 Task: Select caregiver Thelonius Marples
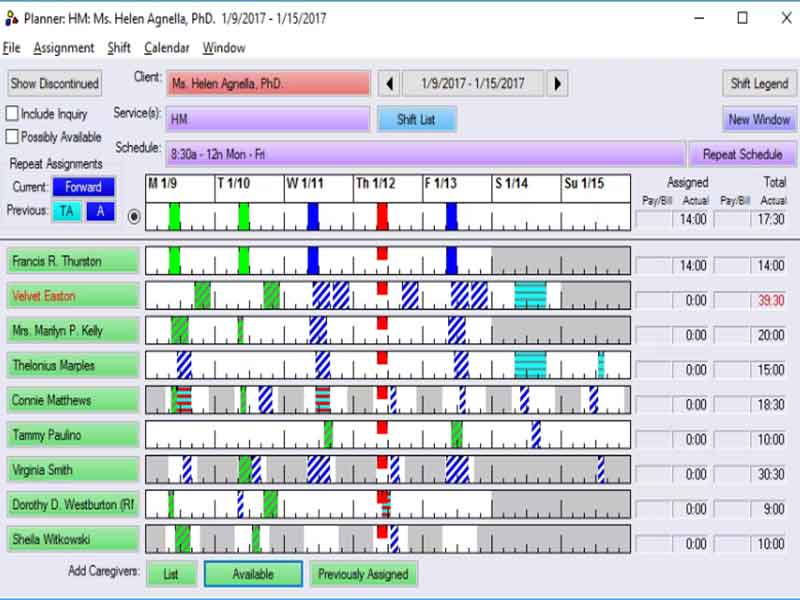(x=72, y=366)
